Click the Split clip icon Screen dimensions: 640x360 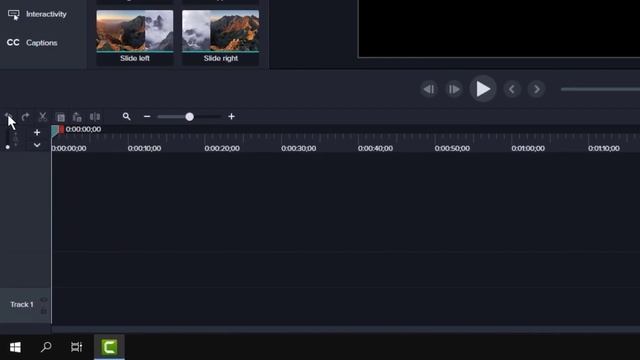[95, 117]
